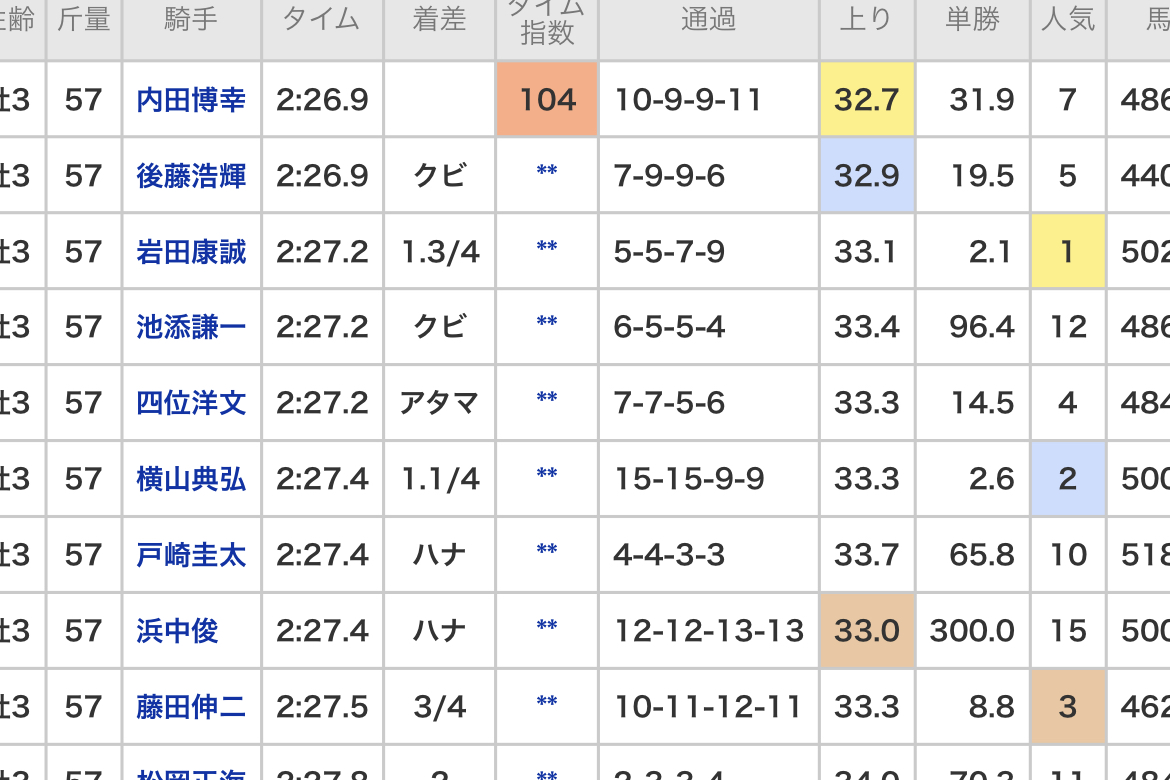This screenshot has height=780, width=1170.
Task: Open 四位洋文 jockey page
Action: (191, 404)
